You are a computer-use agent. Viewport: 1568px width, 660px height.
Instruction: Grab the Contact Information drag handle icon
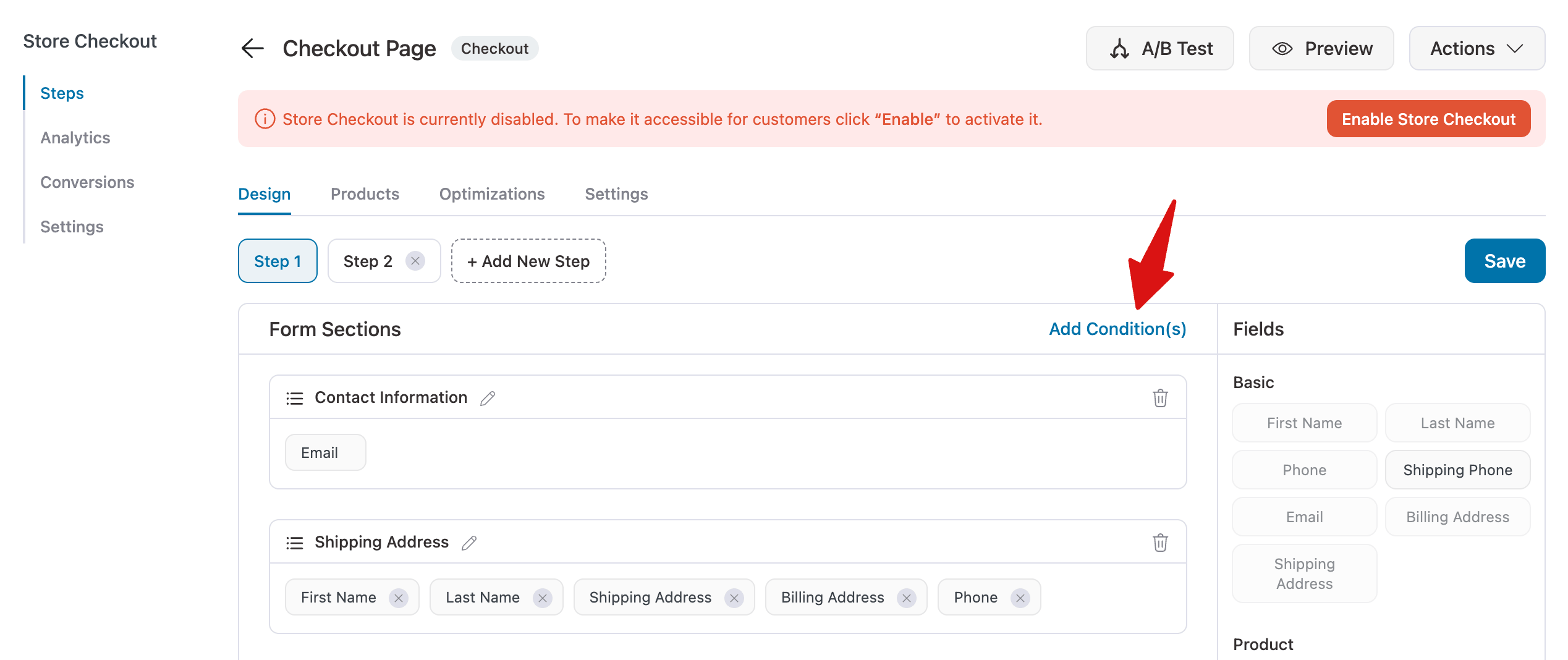(295, 398)
